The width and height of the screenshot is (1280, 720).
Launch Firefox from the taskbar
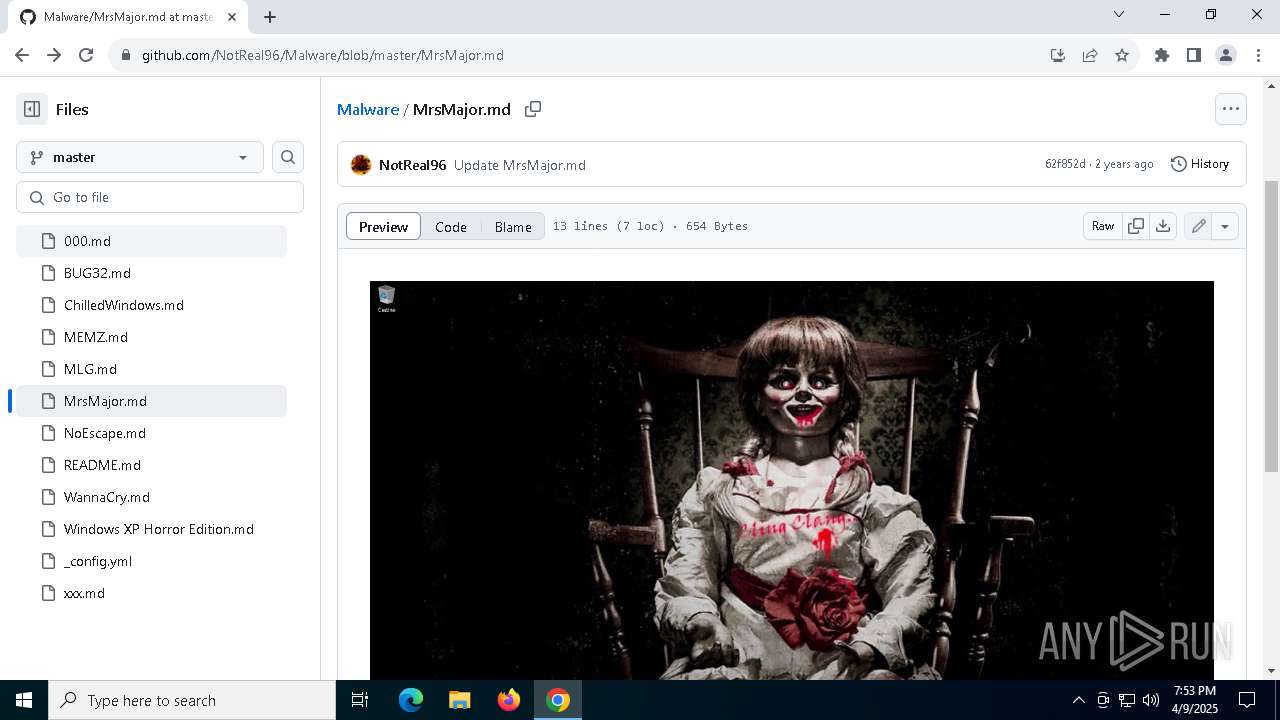click(509, 700)
